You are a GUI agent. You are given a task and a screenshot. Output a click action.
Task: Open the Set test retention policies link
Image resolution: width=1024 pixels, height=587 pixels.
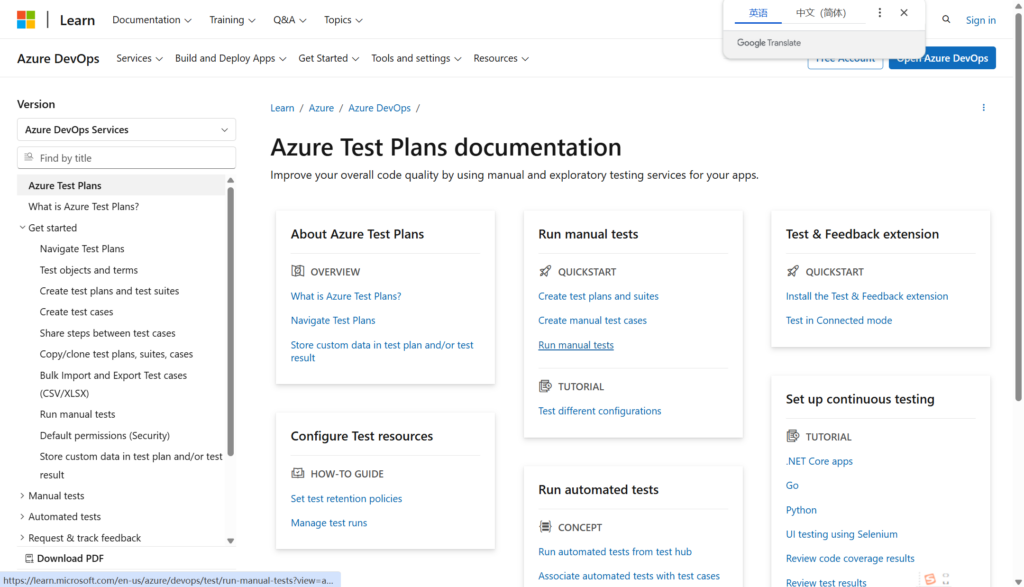pyautogui.click(x=346, y=499)
